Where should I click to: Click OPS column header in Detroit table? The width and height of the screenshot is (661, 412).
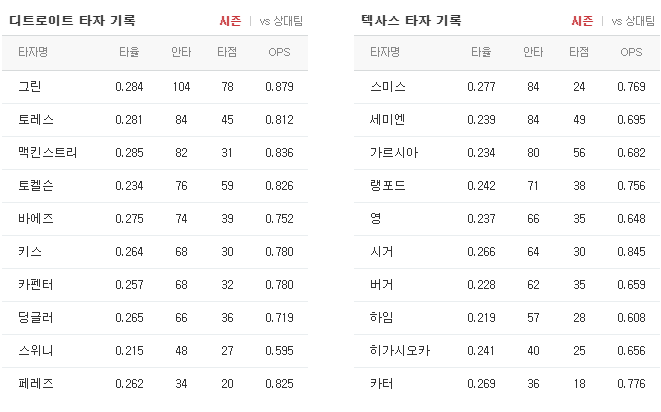(x=279, y=52)
